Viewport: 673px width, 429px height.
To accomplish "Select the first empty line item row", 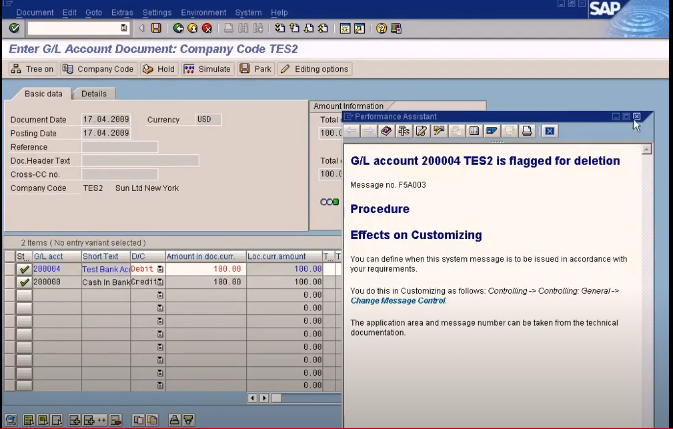I will click(x=9, y=295).
